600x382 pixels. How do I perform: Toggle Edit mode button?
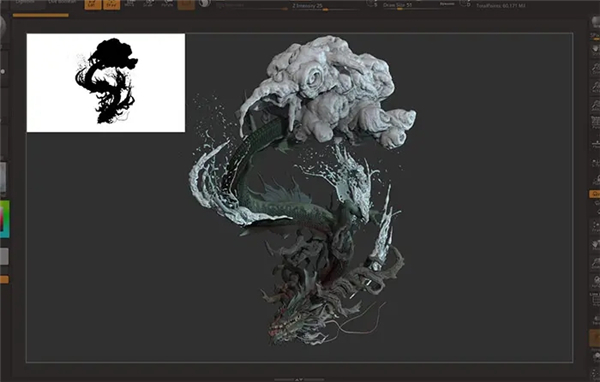(93, 4)
